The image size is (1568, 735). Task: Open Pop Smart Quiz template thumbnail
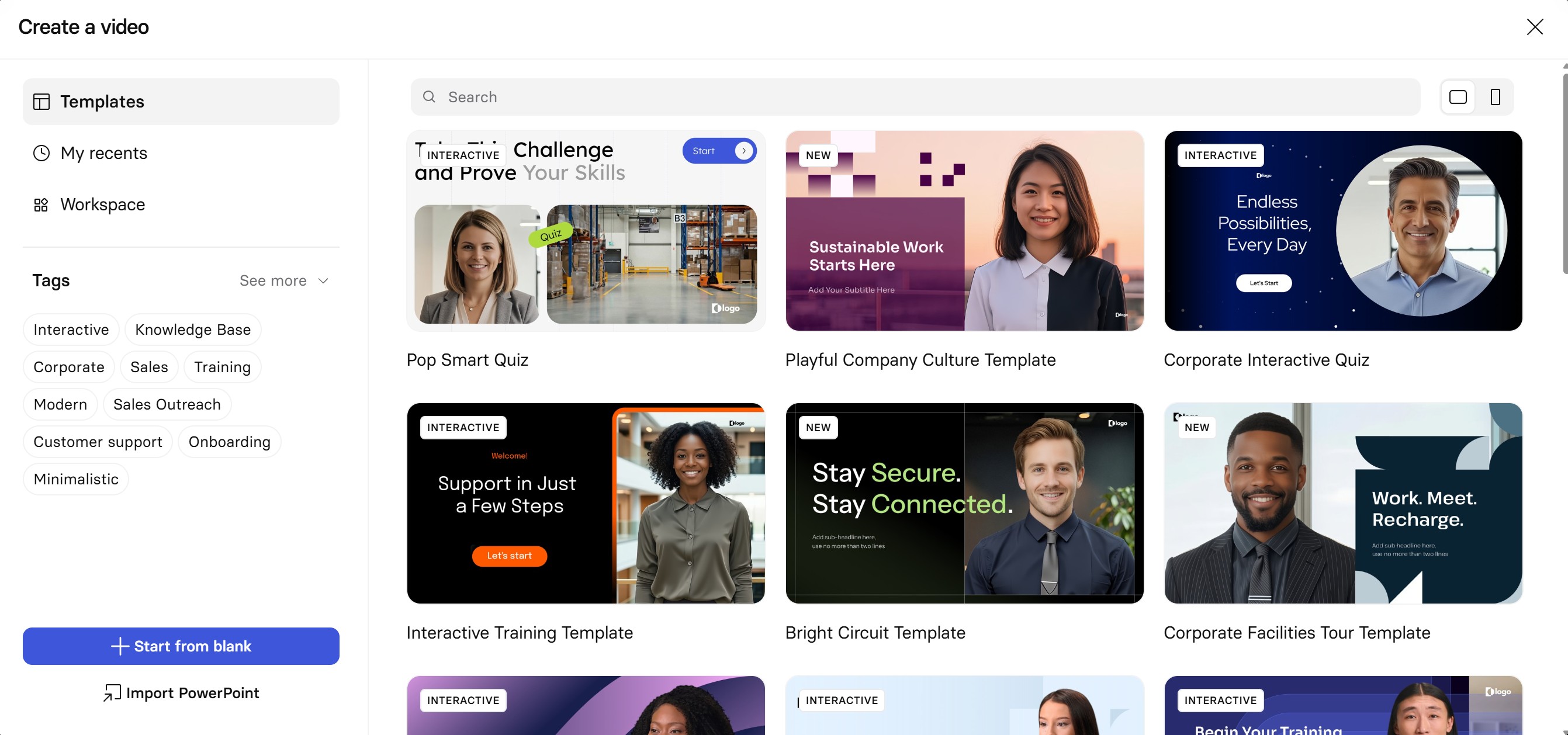pos(586,231)
